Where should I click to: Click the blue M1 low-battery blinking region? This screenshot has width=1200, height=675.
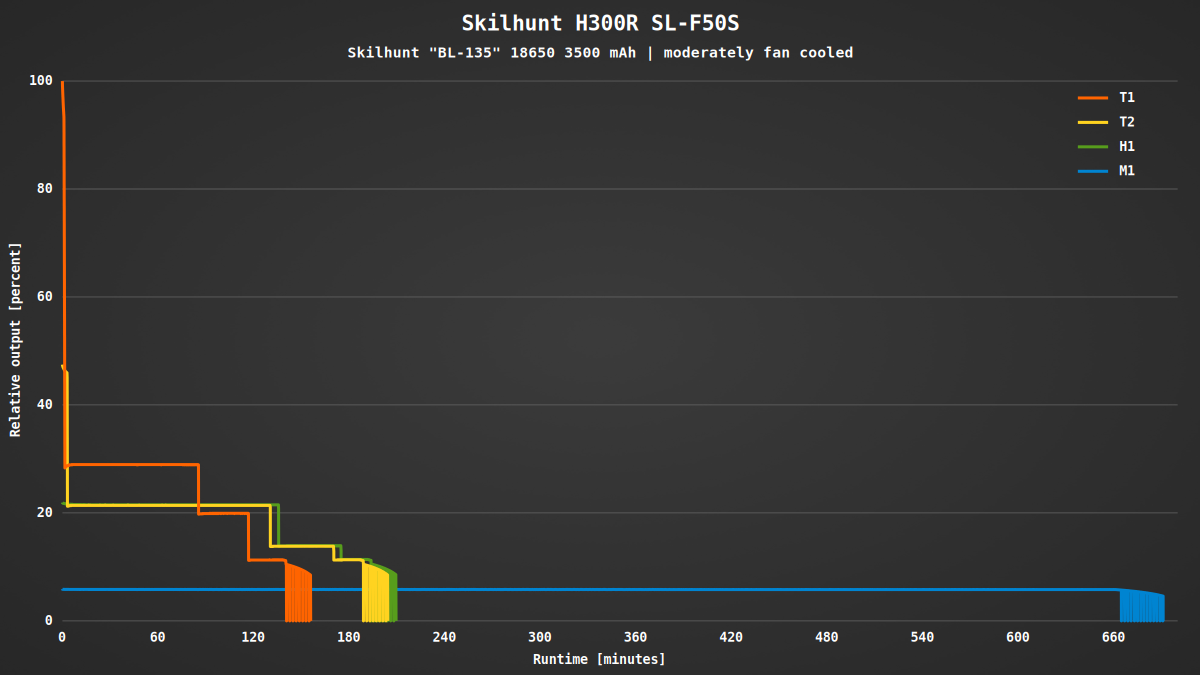[1141, 606]
